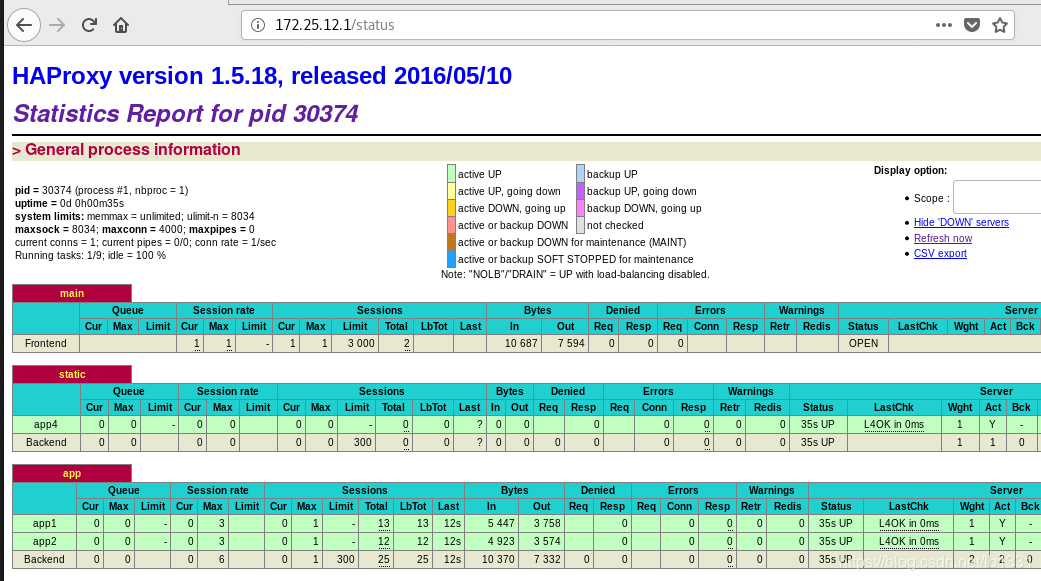The image size is (1041, 581).
Task: Click the General process information header
Action: (x=132, y=149)
